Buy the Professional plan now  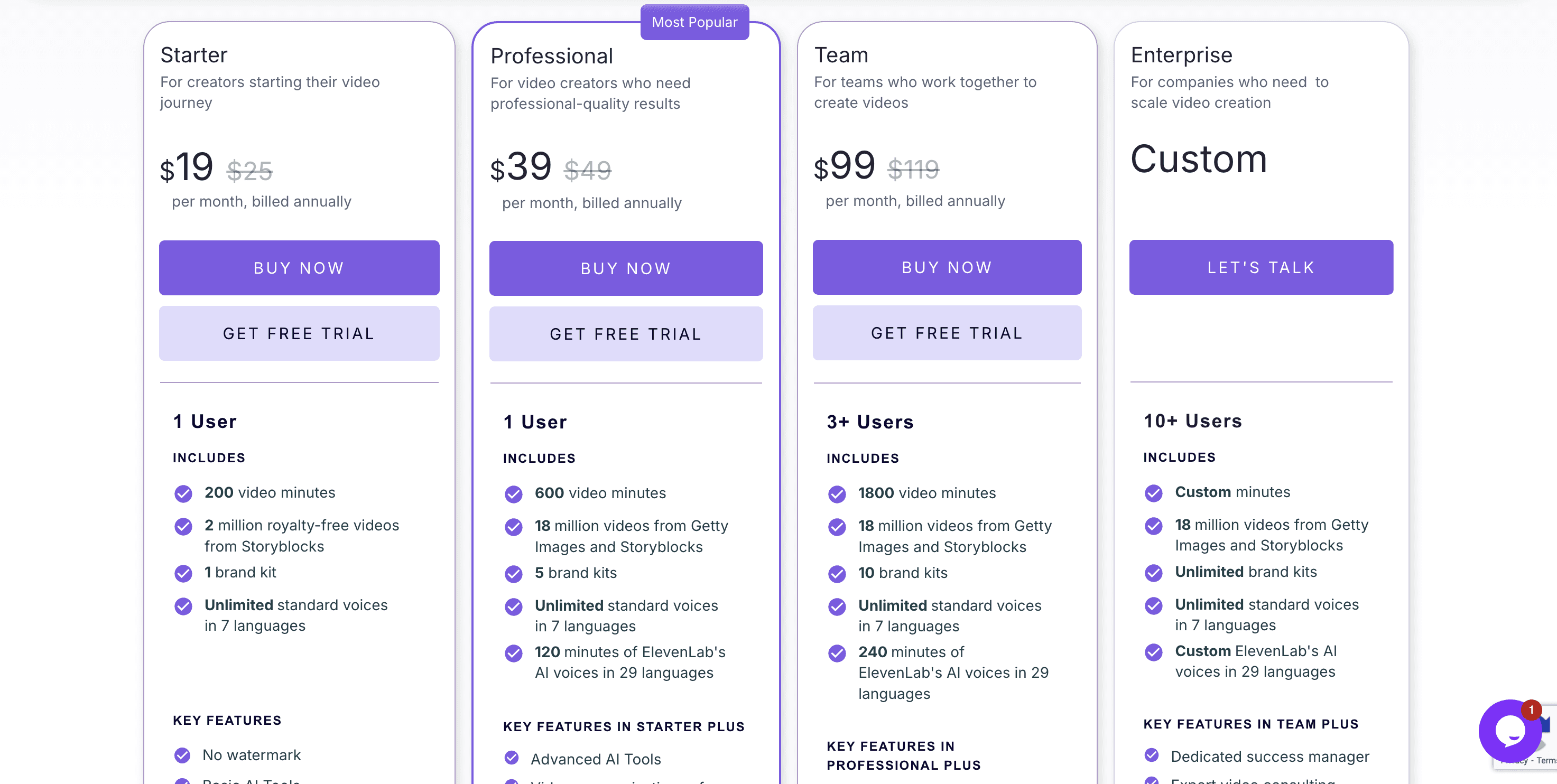point(626,268)
